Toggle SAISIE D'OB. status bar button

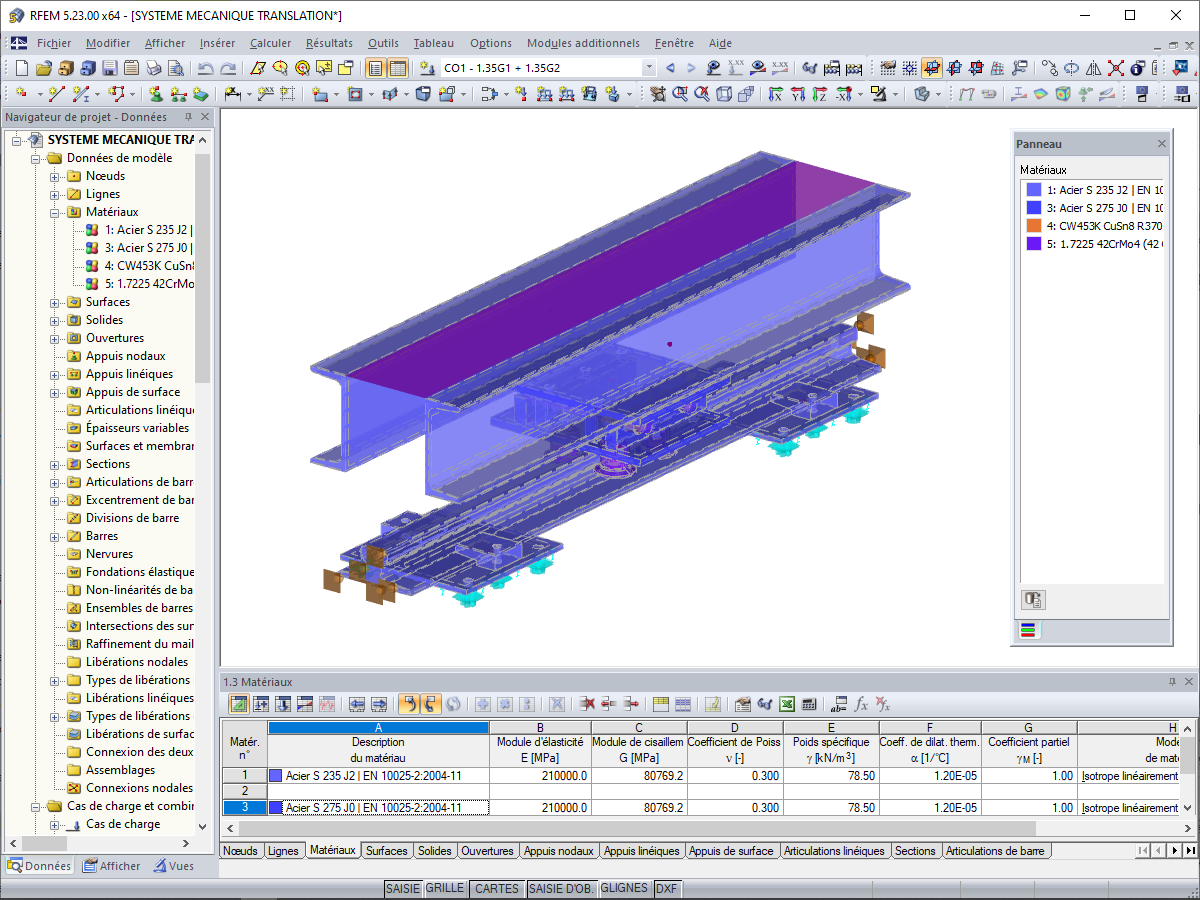click(562, 888)
